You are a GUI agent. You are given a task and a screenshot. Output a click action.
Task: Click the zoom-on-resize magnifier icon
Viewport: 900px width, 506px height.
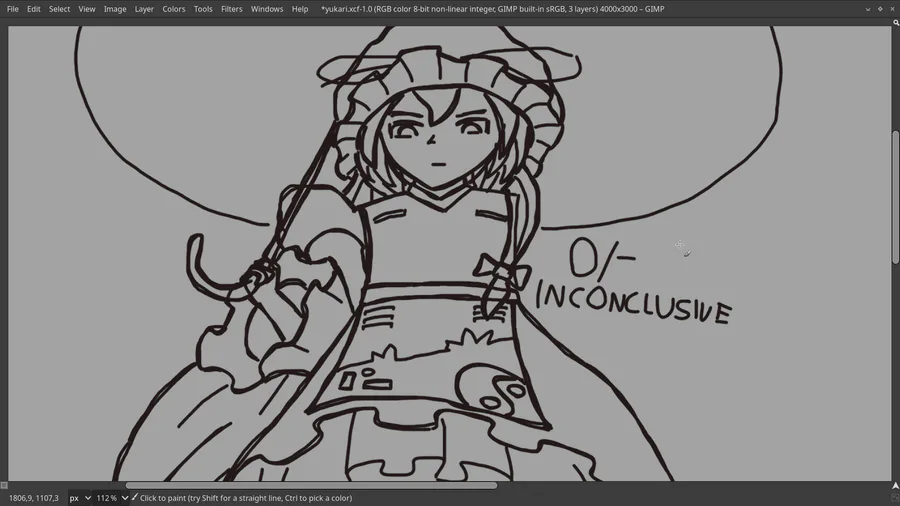coord(896,22)
